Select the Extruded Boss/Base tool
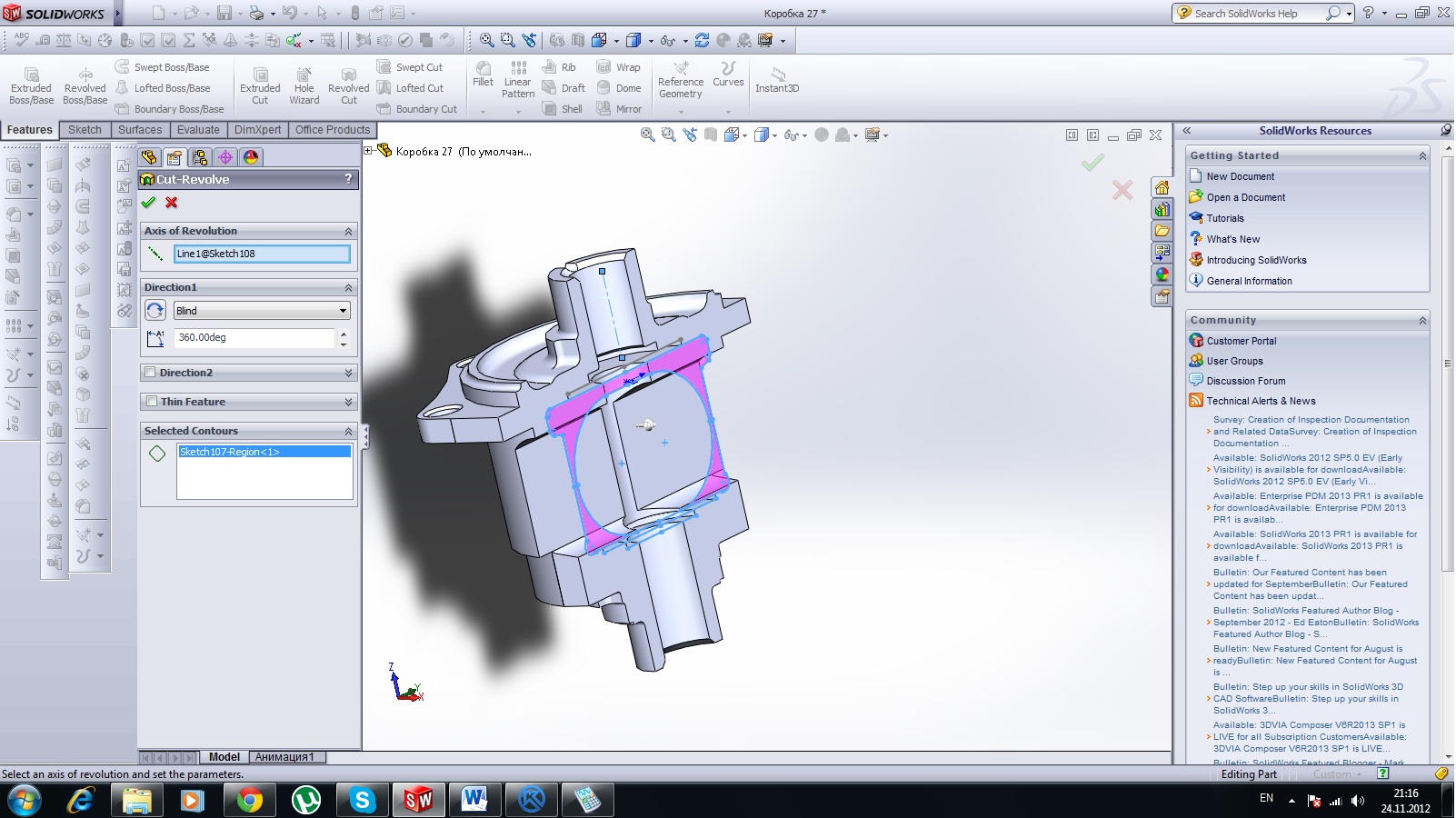 tap(32, 86)
